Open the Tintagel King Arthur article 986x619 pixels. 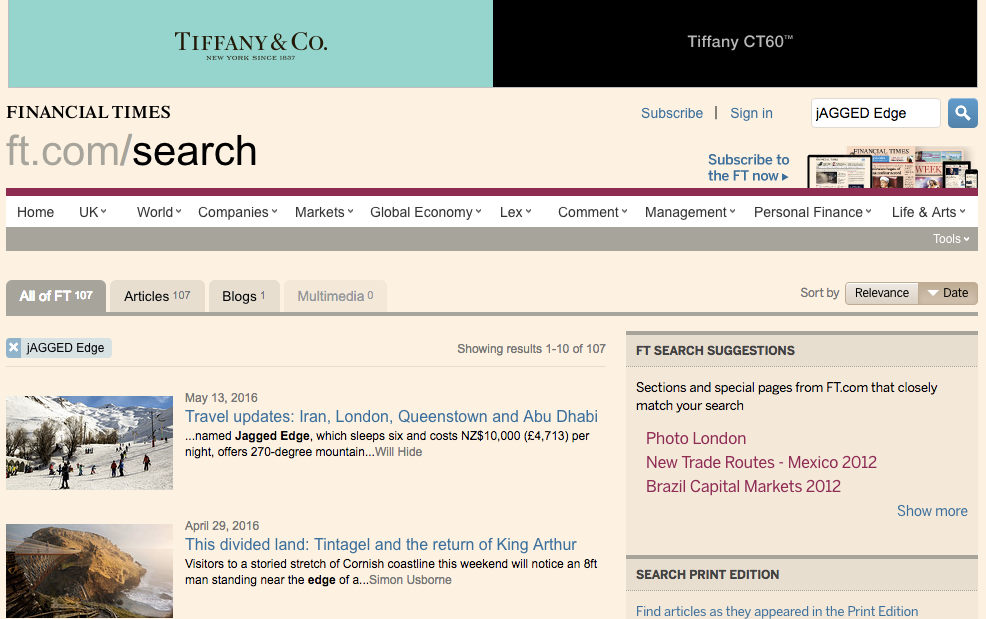click(x=380, y=544)
